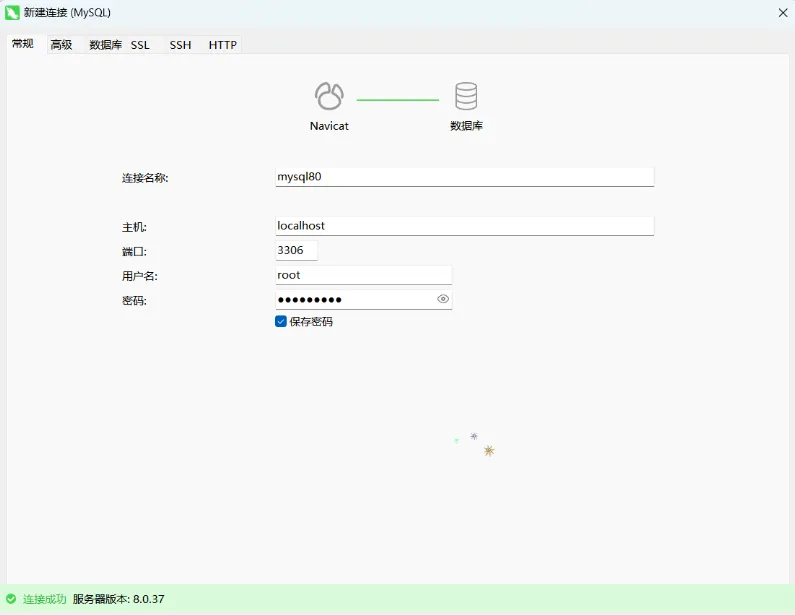Click the 连接名称: label
Screen dimensions: 795x615
coord(145,178)
